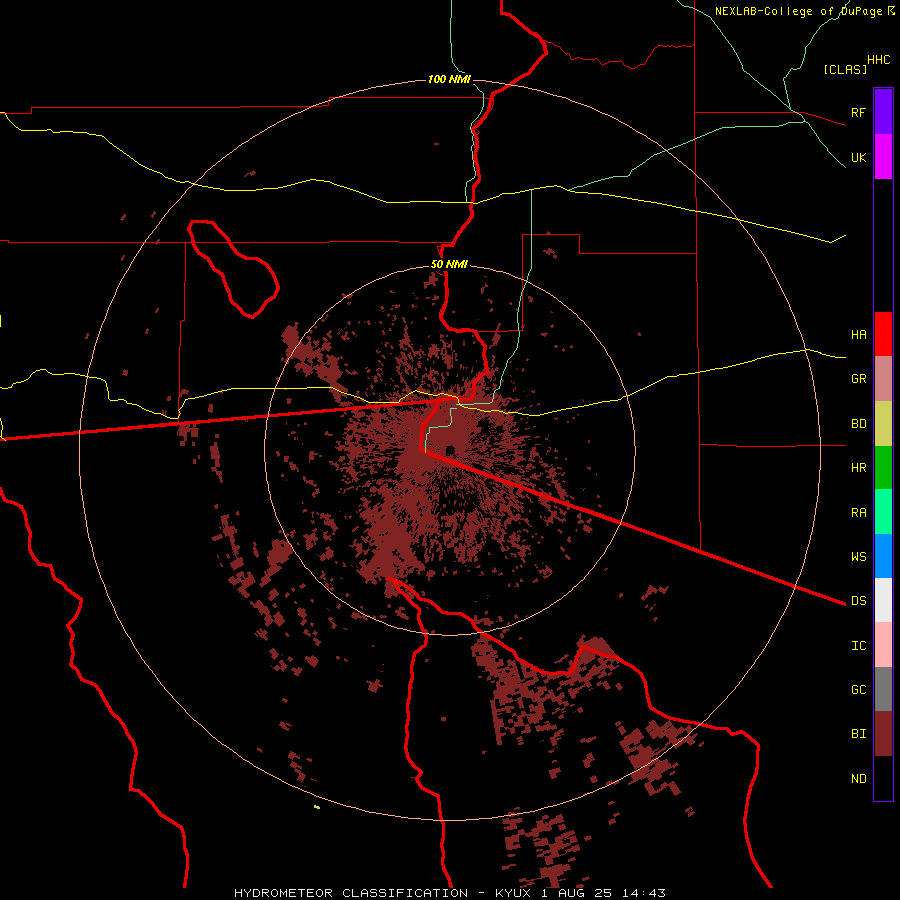The width and height of the screenshot is (900, 900).
Task: Click the WS blue legend swatch
Action: tap(883, 556)
